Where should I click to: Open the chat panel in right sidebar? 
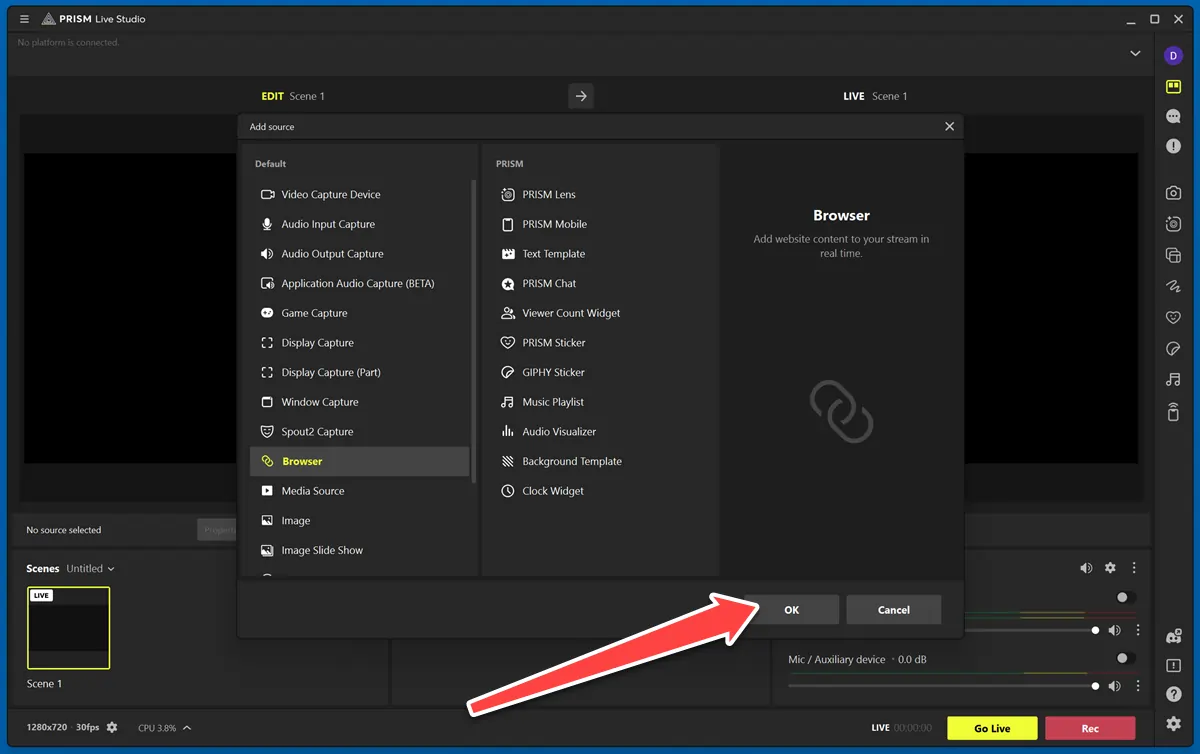coord(1173,116)
